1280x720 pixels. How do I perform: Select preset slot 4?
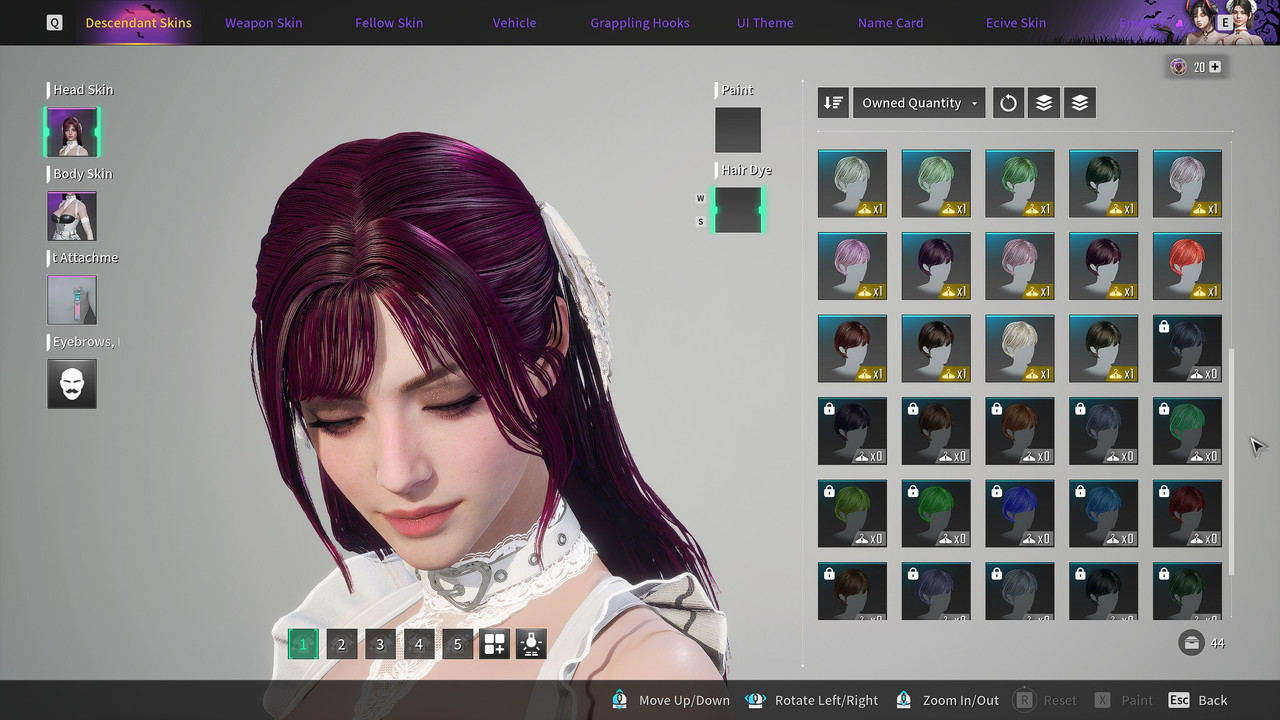[419, 644]
